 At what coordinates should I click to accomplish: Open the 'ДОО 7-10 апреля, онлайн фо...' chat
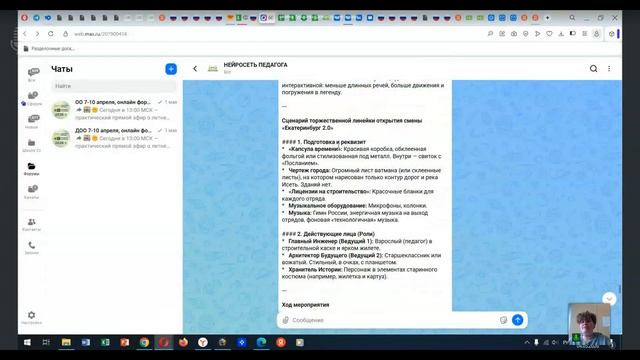[x=114, y=138]
